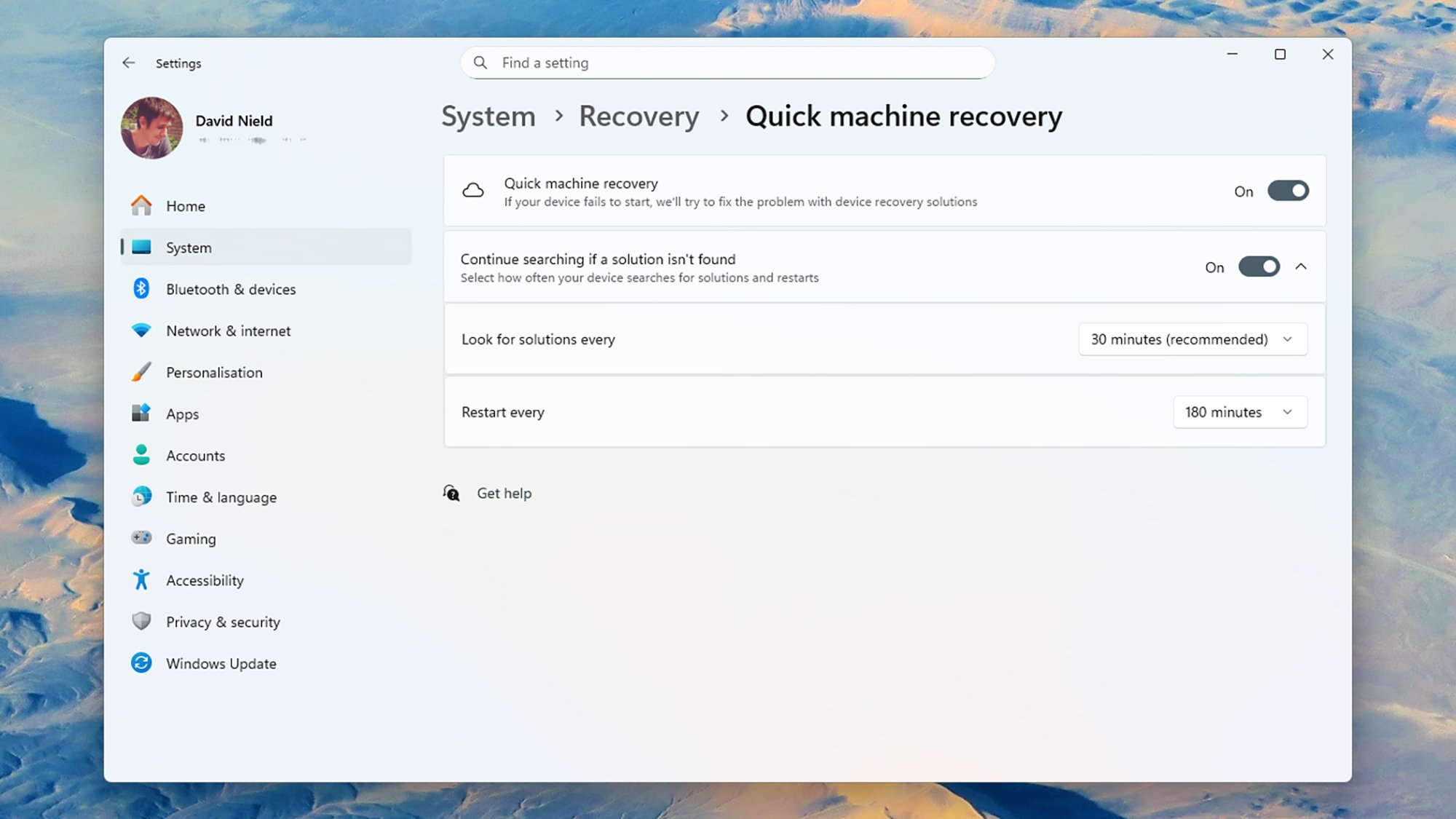Close the Settings window
This screenshot has height=819, width=1456.
coord(1328,54)
